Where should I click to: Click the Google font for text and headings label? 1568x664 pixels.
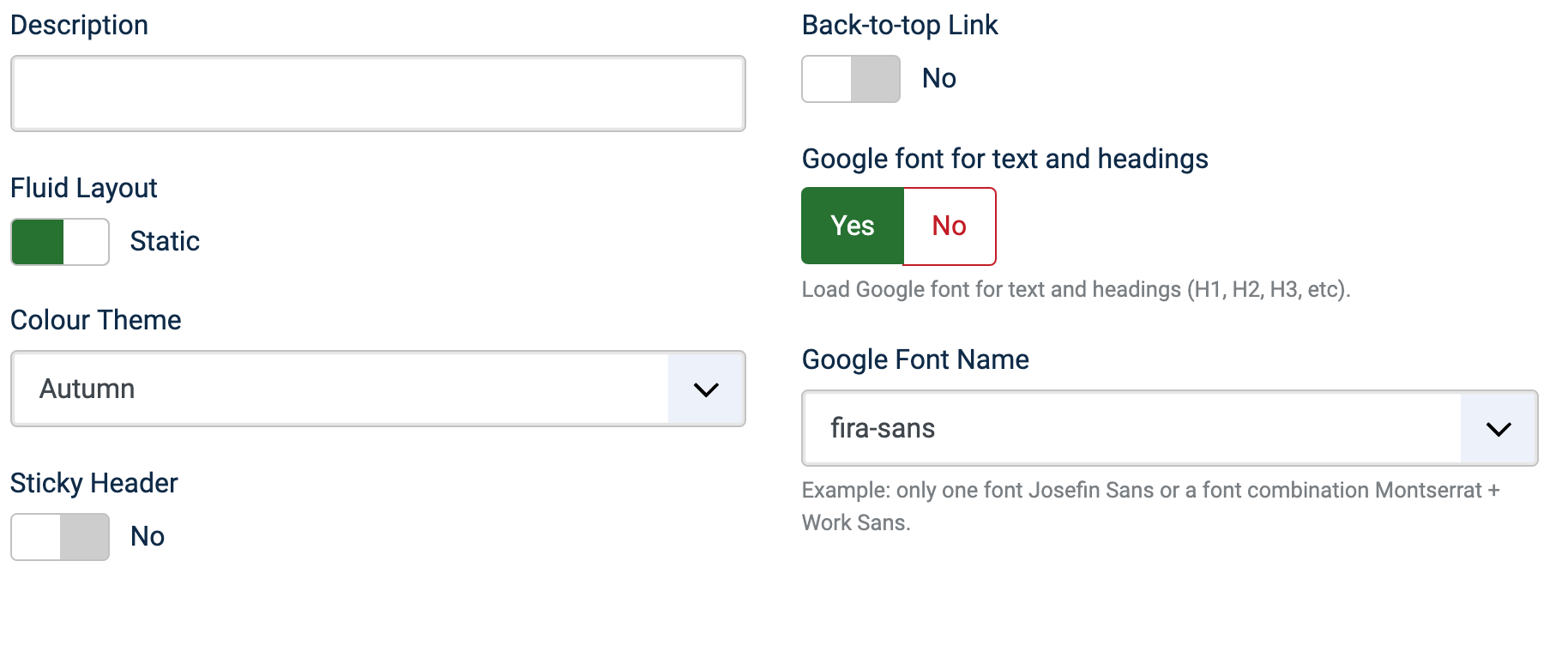[x=1004, y=160]
